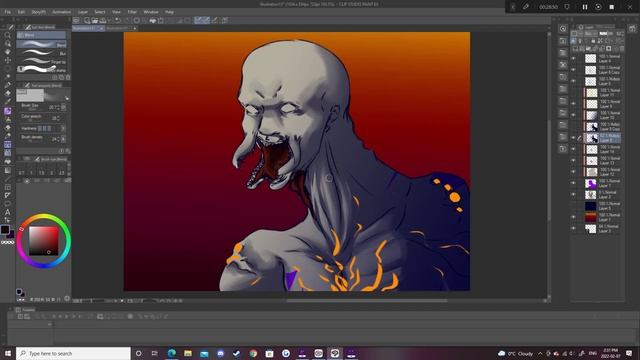640x360 pixels.
Task: Open sub tool detail wrench icon
Action: [x=67, y=151]
